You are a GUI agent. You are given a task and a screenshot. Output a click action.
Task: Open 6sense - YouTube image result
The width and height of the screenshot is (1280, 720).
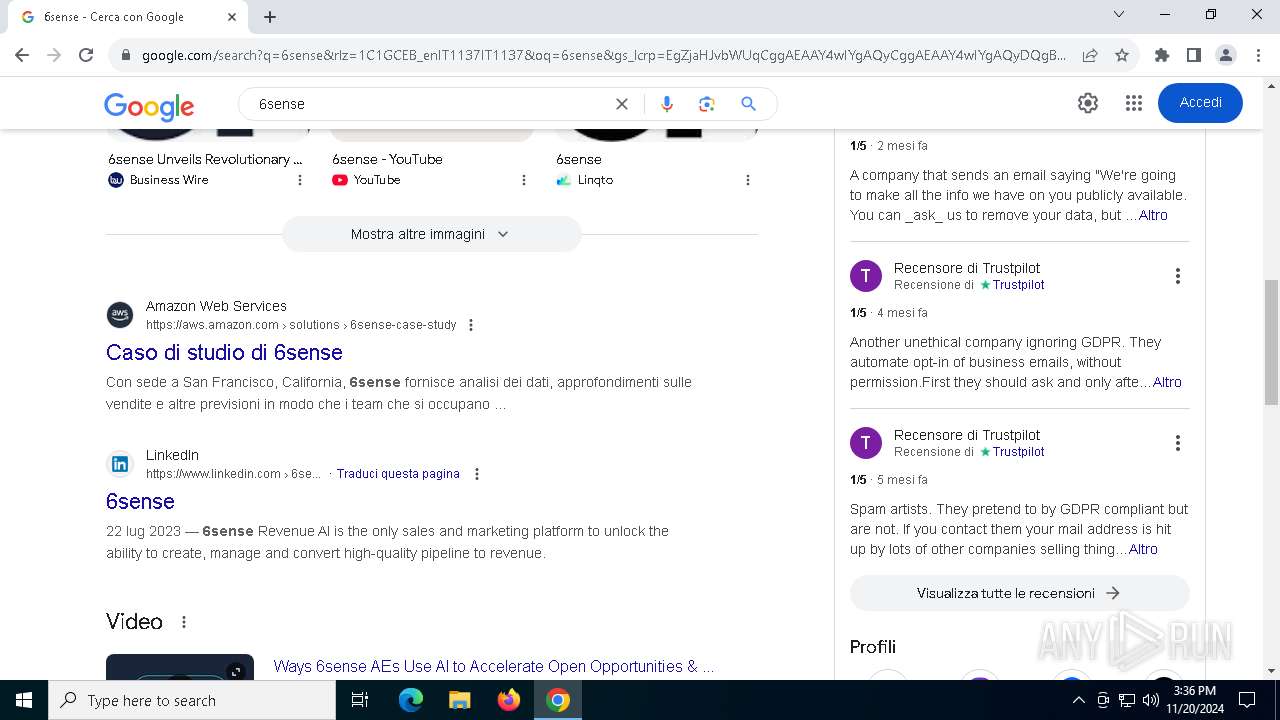[387, 159]
